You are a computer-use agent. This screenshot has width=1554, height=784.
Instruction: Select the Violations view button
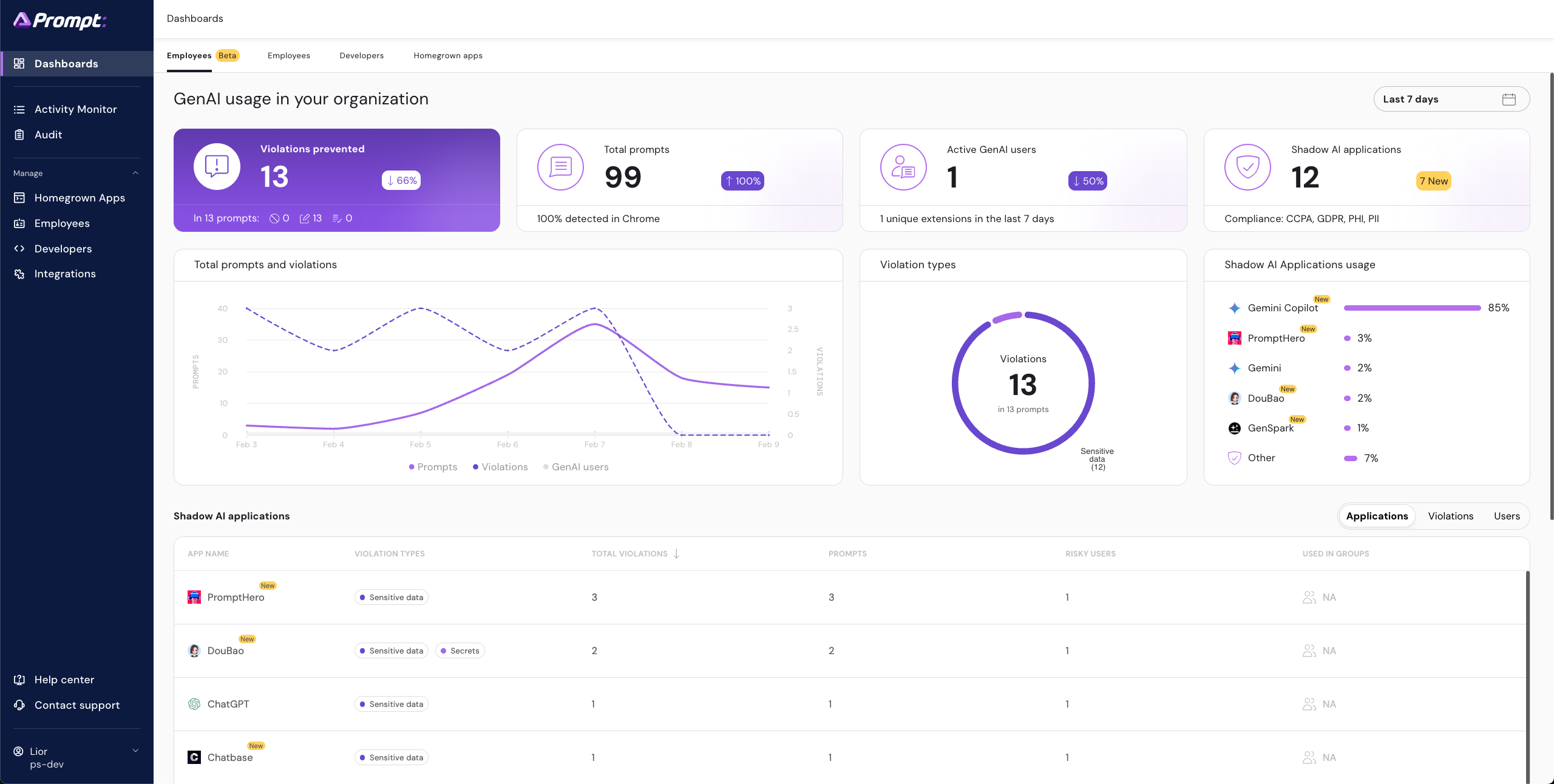coord(1450,516)
